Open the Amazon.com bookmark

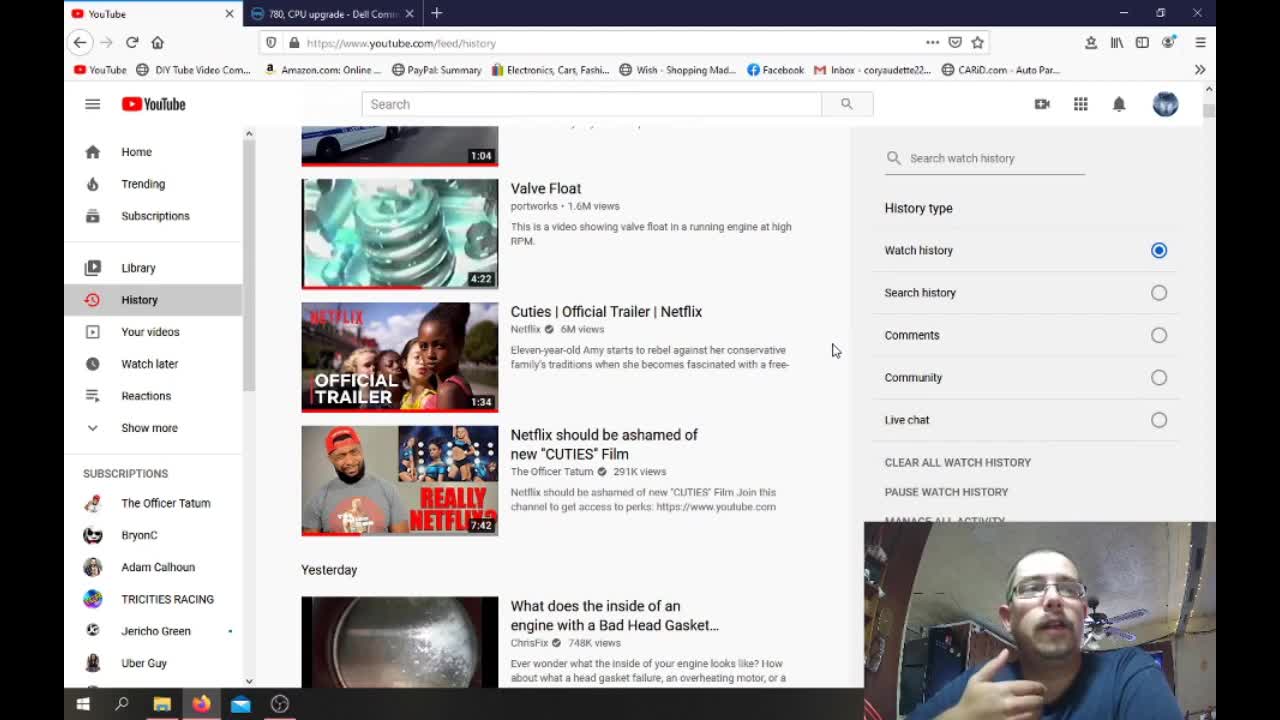tap(322, 70)
